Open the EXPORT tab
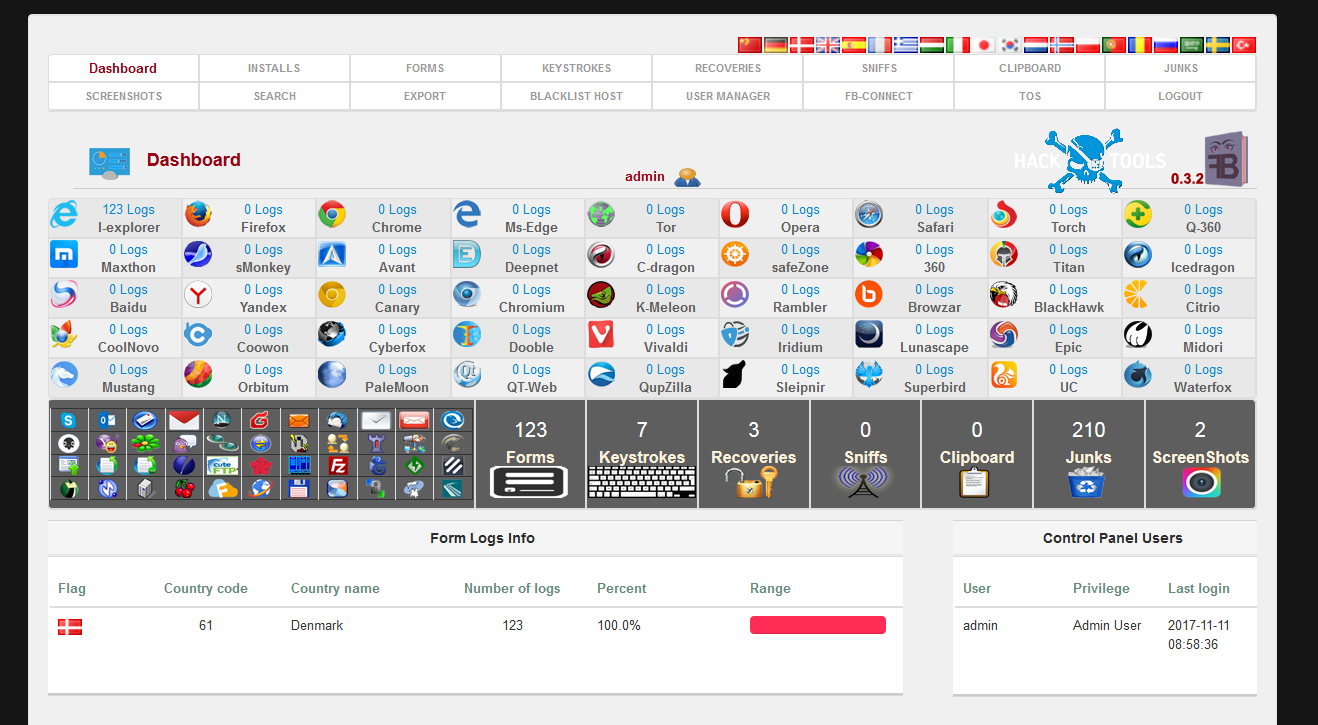Screen dimensions: 1318x725 (425, 96)
